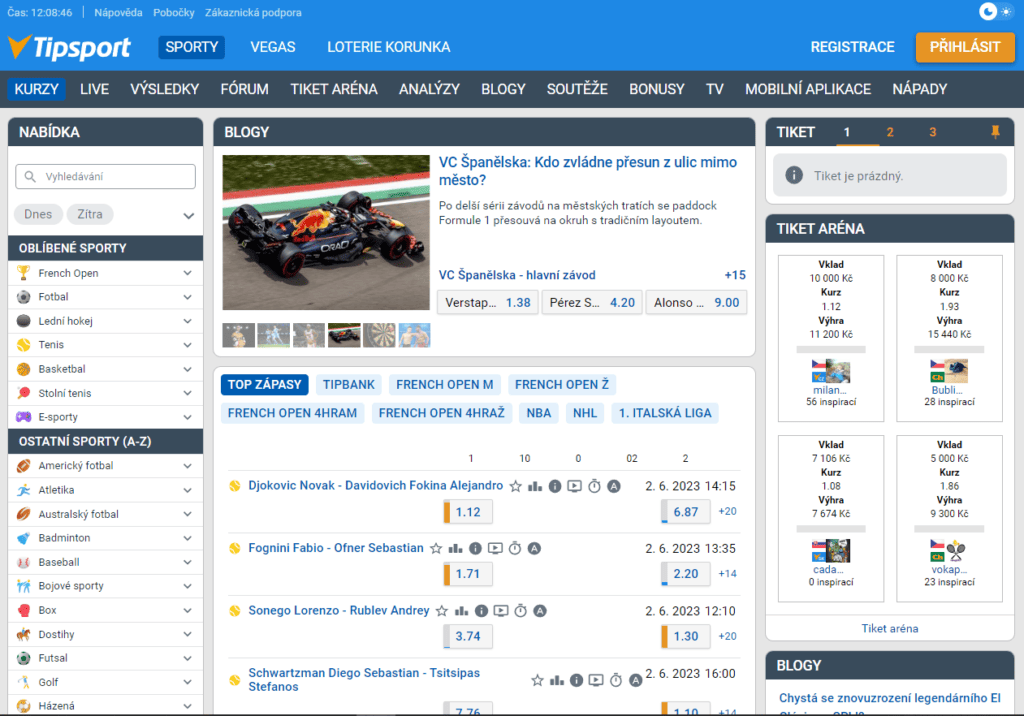Go to TIKET ARÉNA menu
This screenshot has height=716, width=1024.
334,90
